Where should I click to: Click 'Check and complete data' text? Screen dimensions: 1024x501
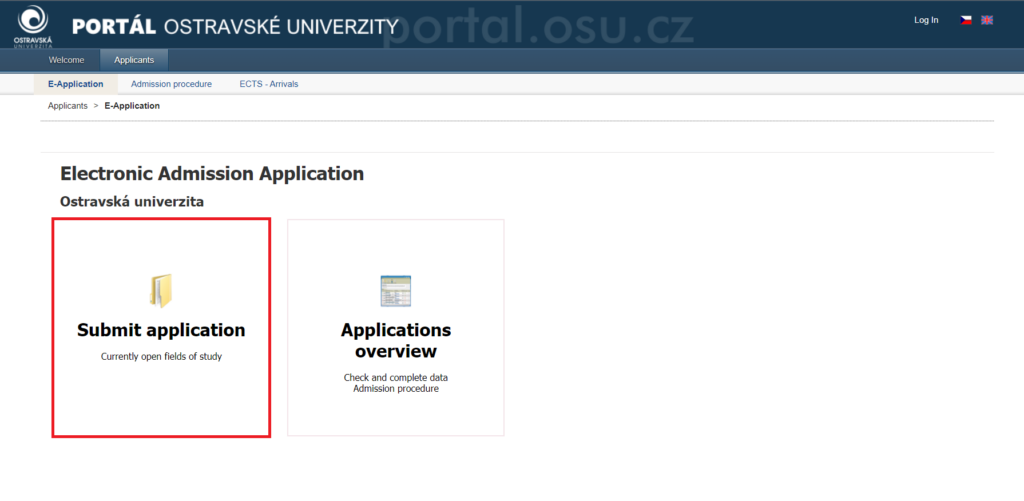coord(396,378)
